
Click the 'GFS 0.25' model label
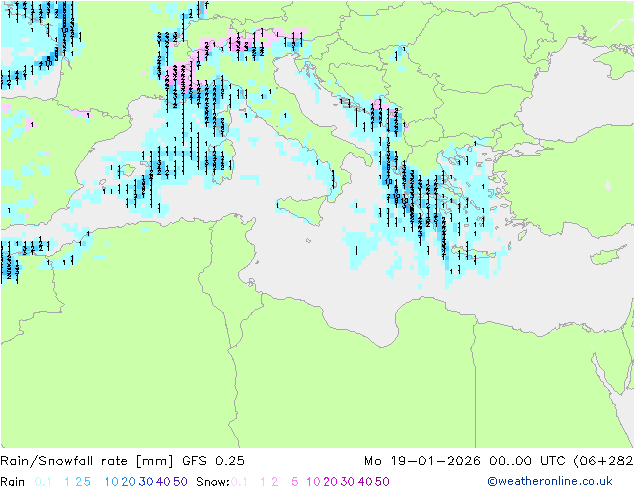point(213,461)
